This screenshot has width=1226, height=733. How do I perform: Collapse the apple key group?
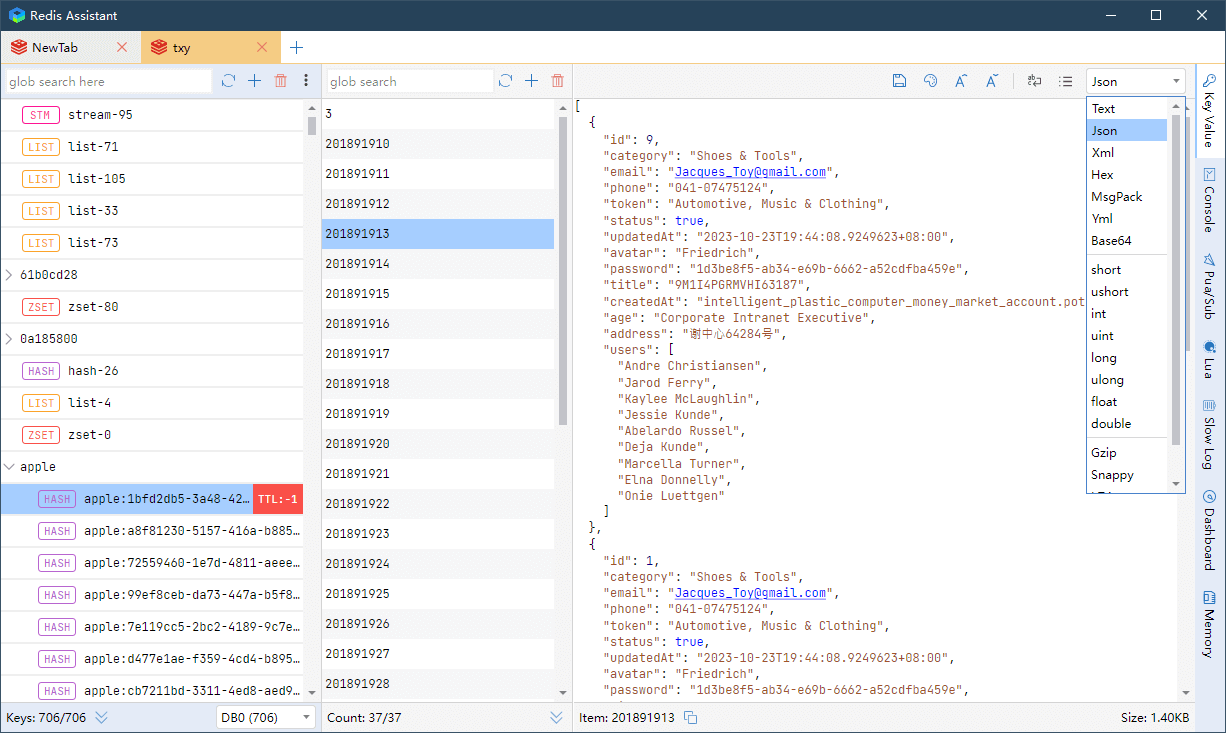click(9, 467)
